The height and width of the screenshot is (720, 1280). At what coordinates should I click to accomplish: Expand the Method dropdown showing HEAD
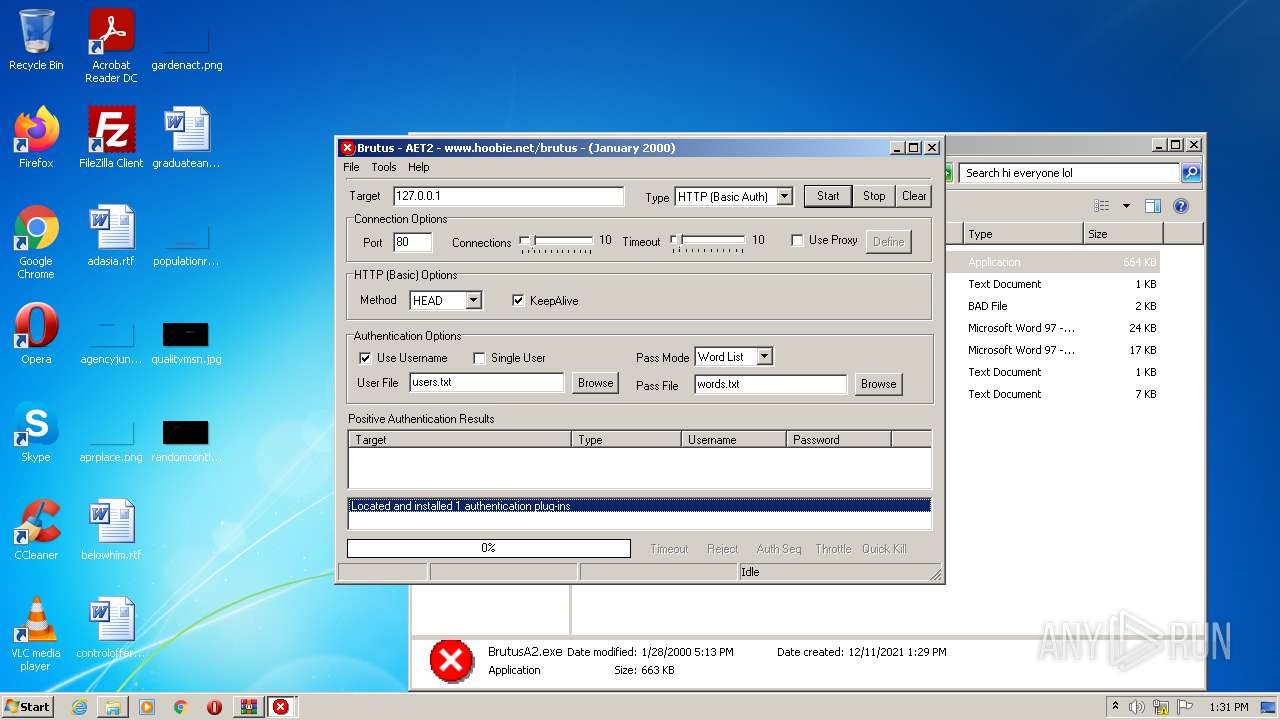473,301
